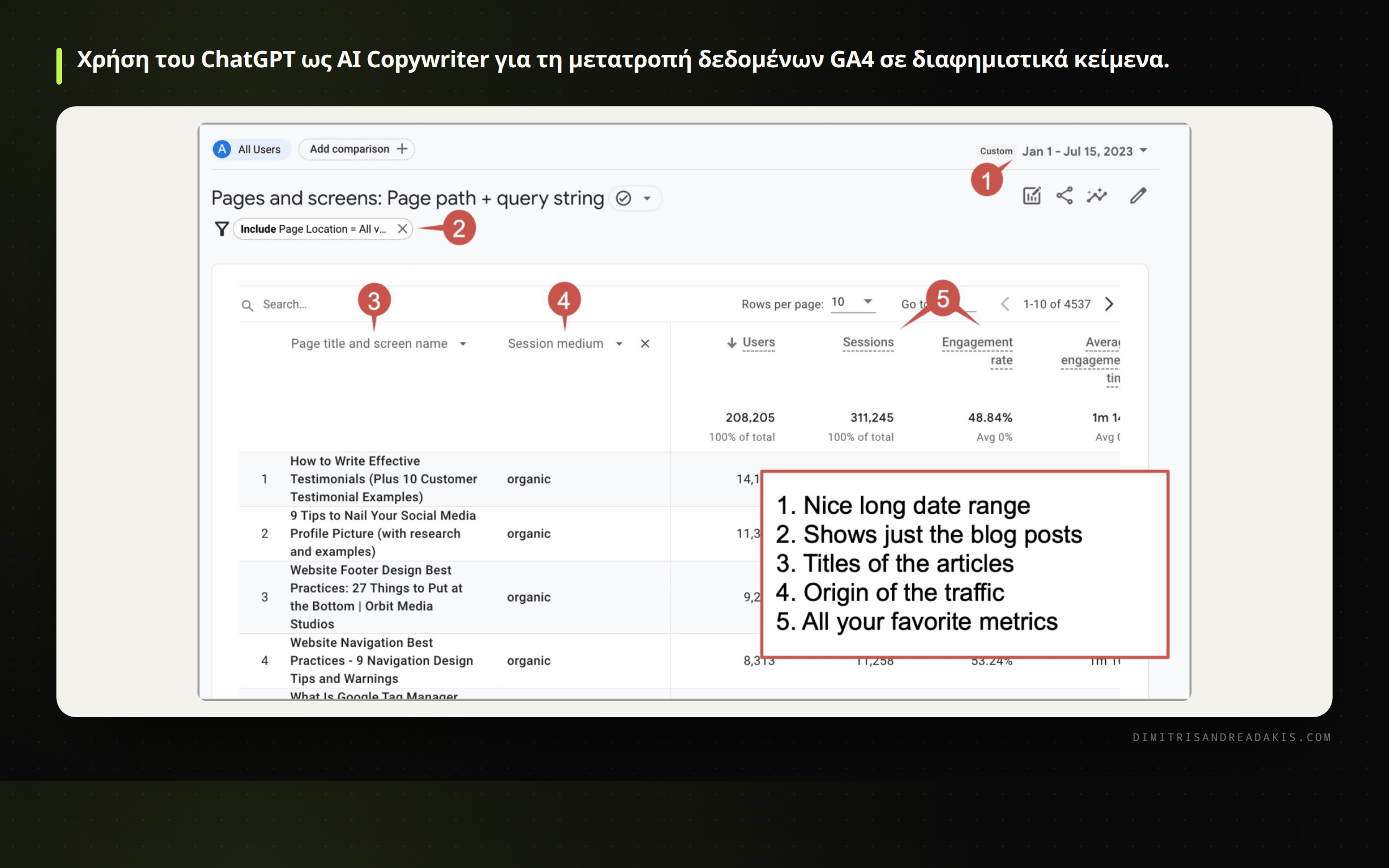
Task: Click the Jan 1 - Jul 15, 2023 date range
Action: [x=1077, y=151]
